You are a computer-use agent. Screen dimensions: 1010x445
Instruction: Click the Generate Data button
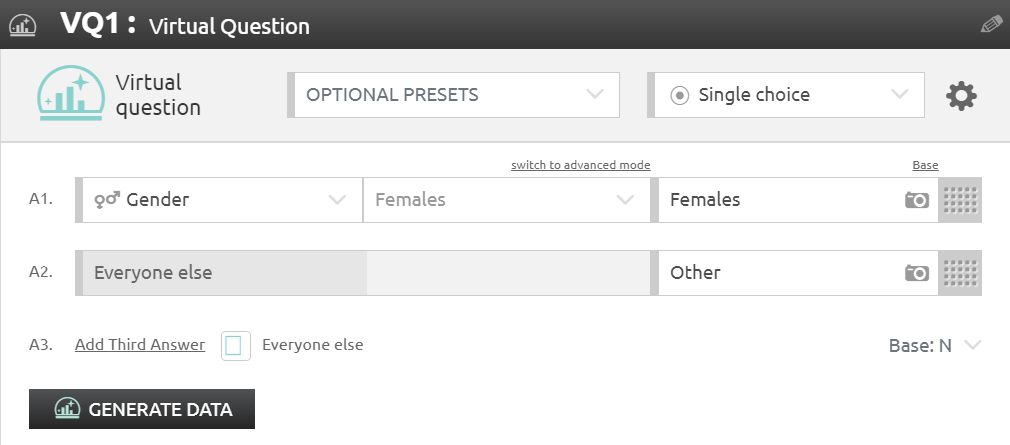(142, 409)
